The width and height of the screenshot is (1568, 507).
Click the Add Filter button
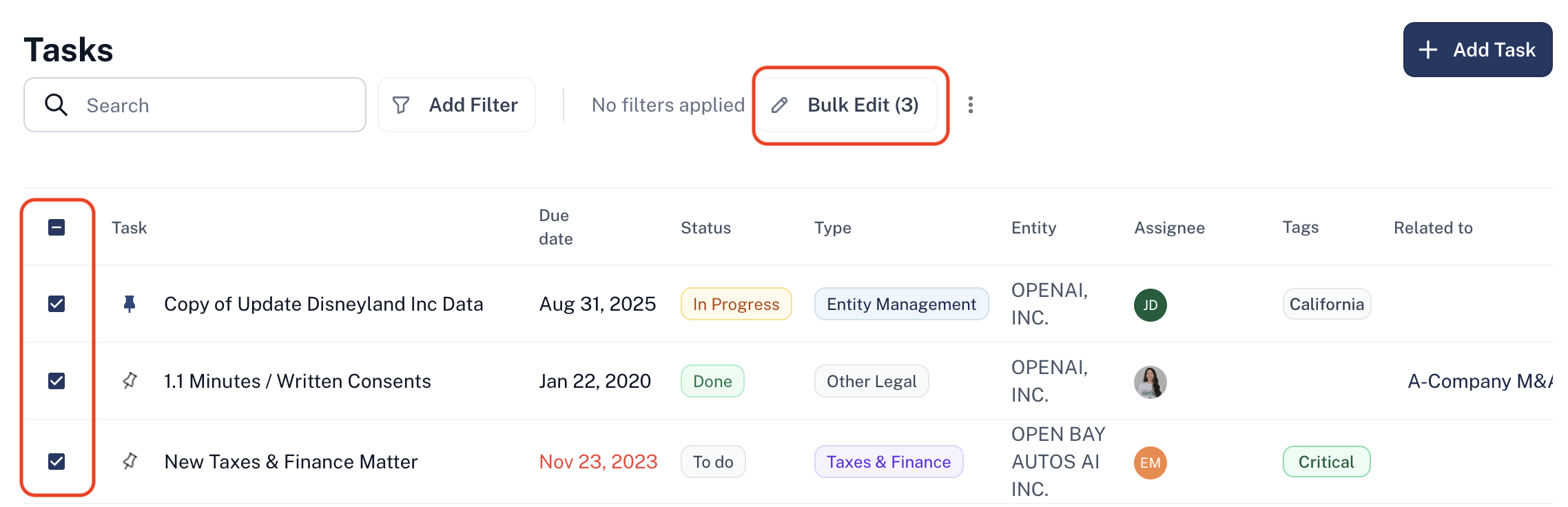(456, 105)
